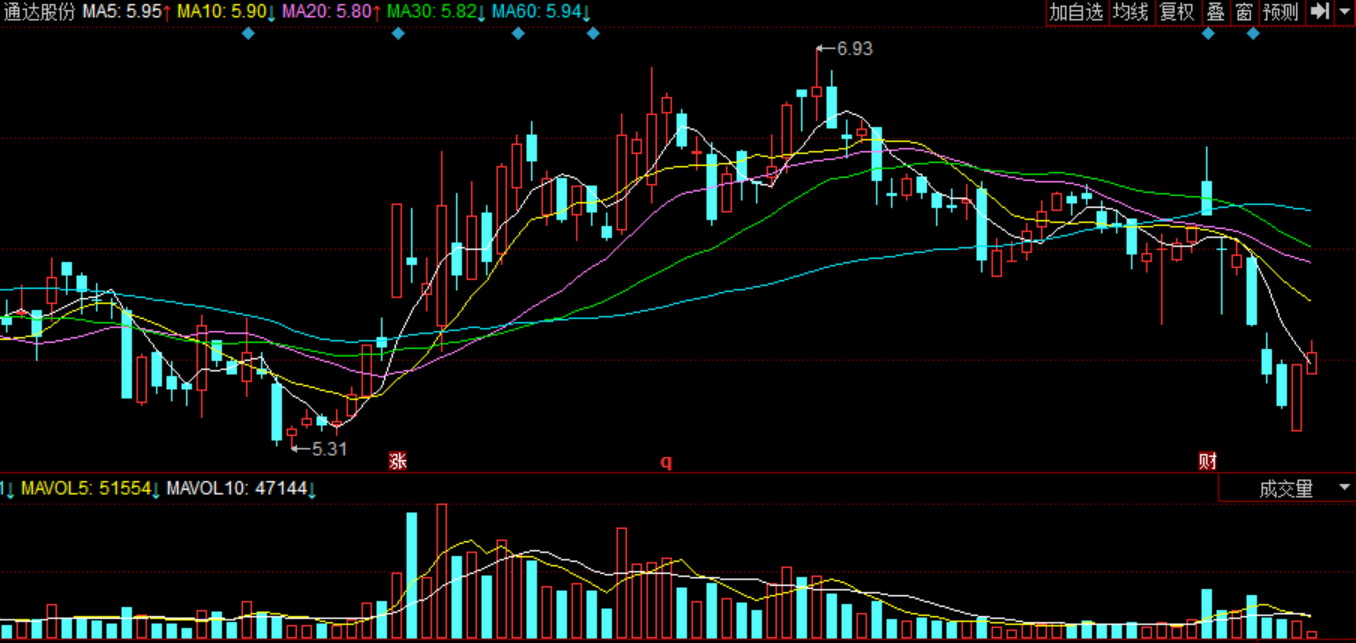Click the red 涨 event marker
The image size is (1356, 643).
[398, 461]
